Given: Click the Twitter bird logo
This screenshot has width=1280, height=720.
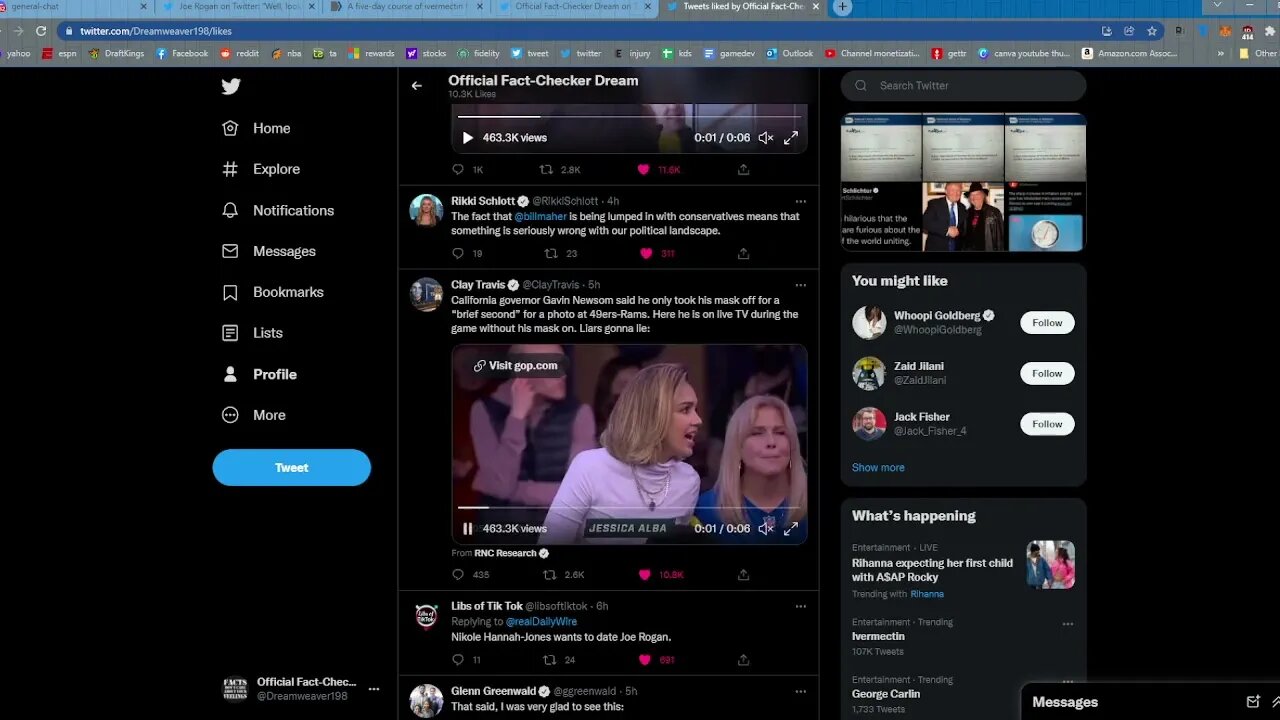Looking at the screenshot, I should pos(231,86).
